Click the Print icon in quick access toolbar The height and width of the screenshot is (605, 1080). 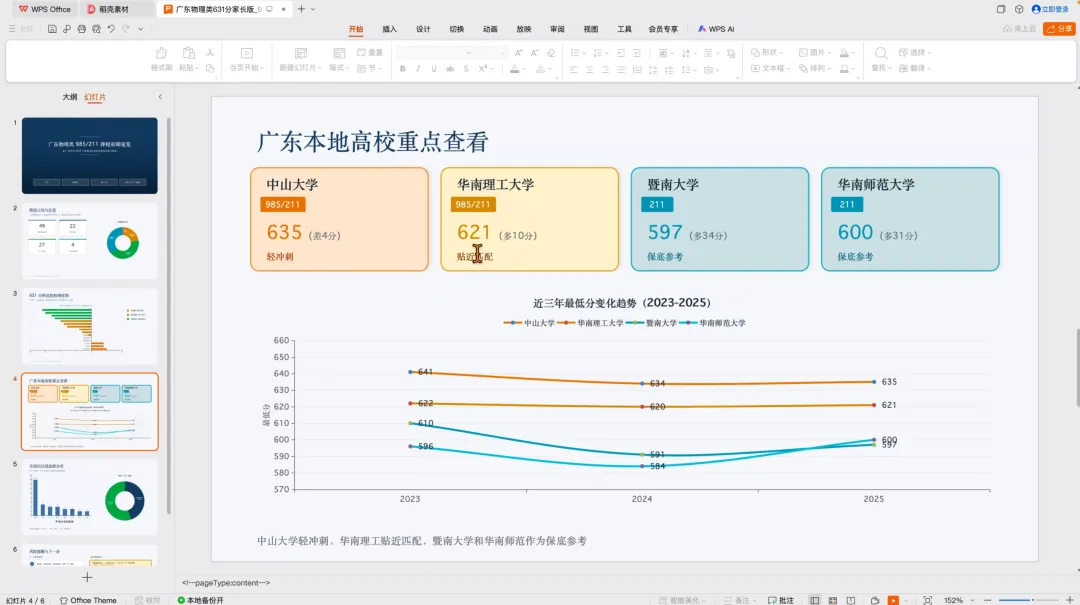[82, 29]
